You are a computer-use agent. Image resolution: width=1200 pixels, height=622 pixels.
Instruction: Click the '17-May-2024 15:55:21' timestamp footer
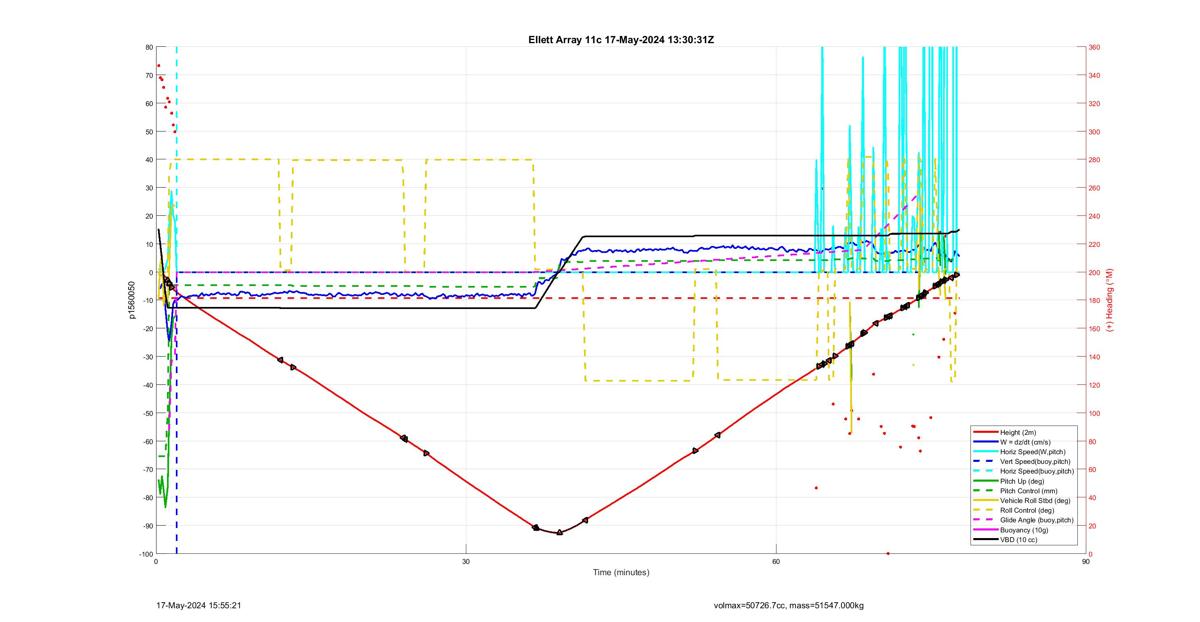coord(198,605)
